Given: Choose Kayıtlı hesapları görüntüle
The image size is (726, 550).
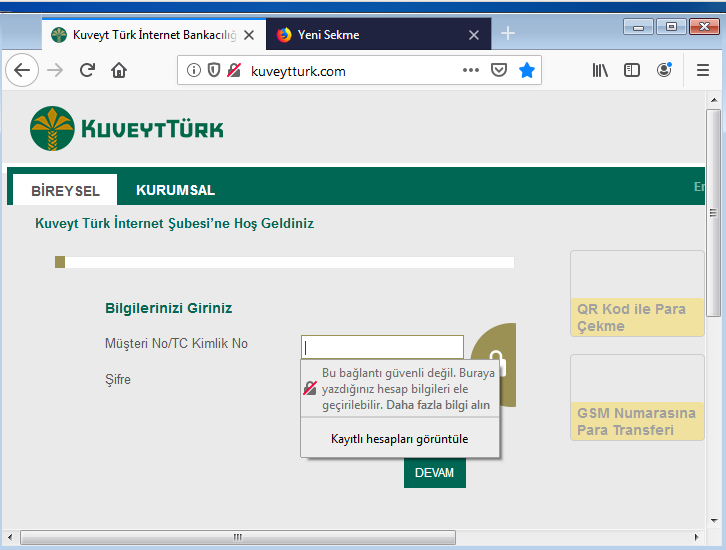Looking at the screenshot, I should click(x=400, y=439).
